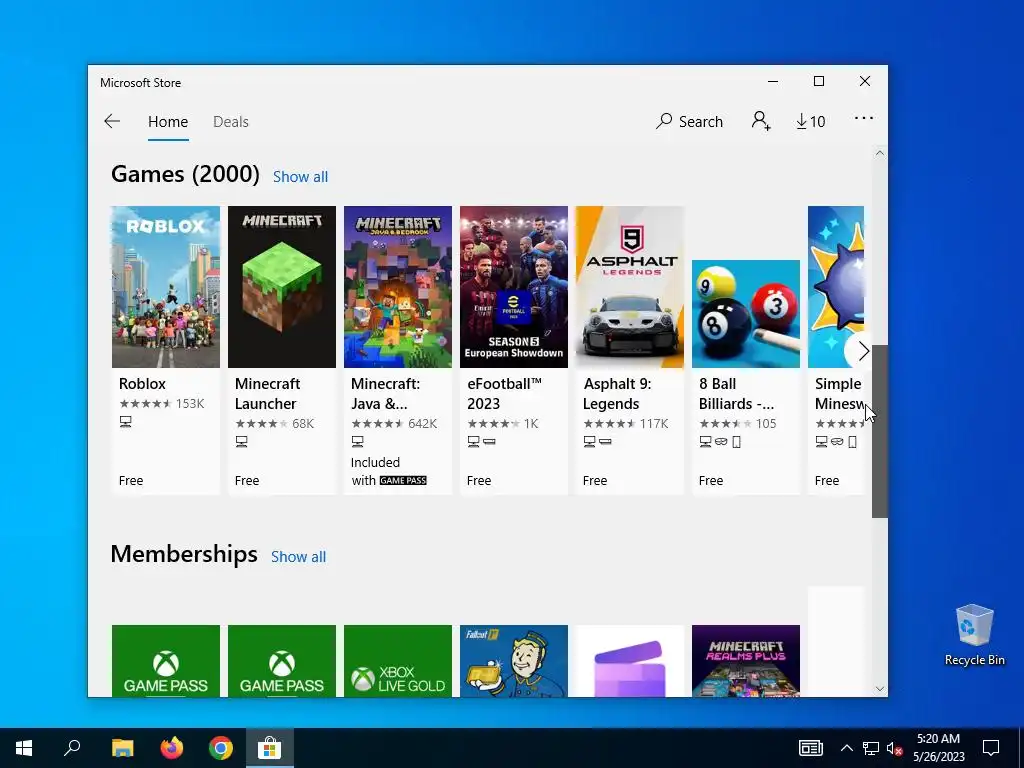Viewport: 1024px width, 768px height.
Task: Open the Minecraft Realms Plus tile
Action: click(x=746, y=661)
